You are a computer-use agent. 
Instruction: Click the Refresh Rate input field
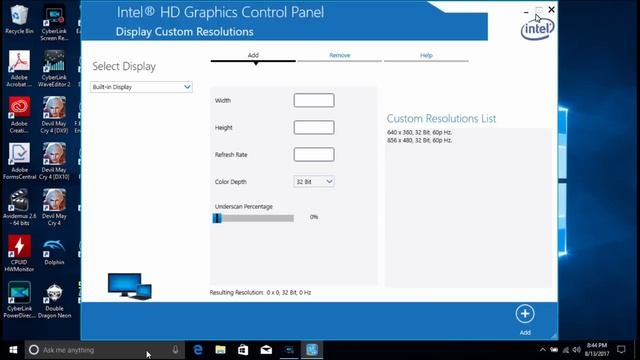[314, 155]
